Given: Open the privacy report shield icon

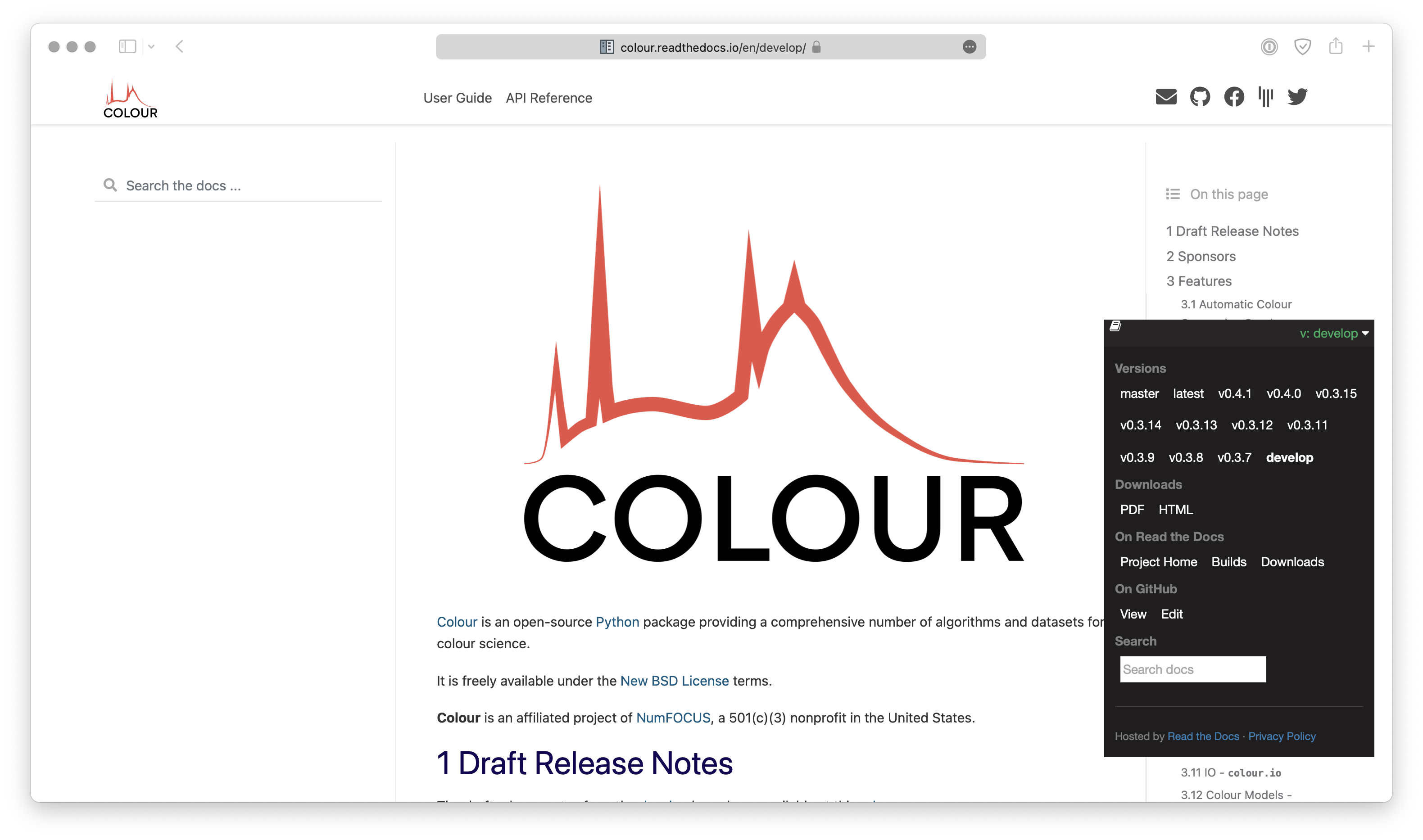Looking at the screenshot, I should tap(1302, 46).
